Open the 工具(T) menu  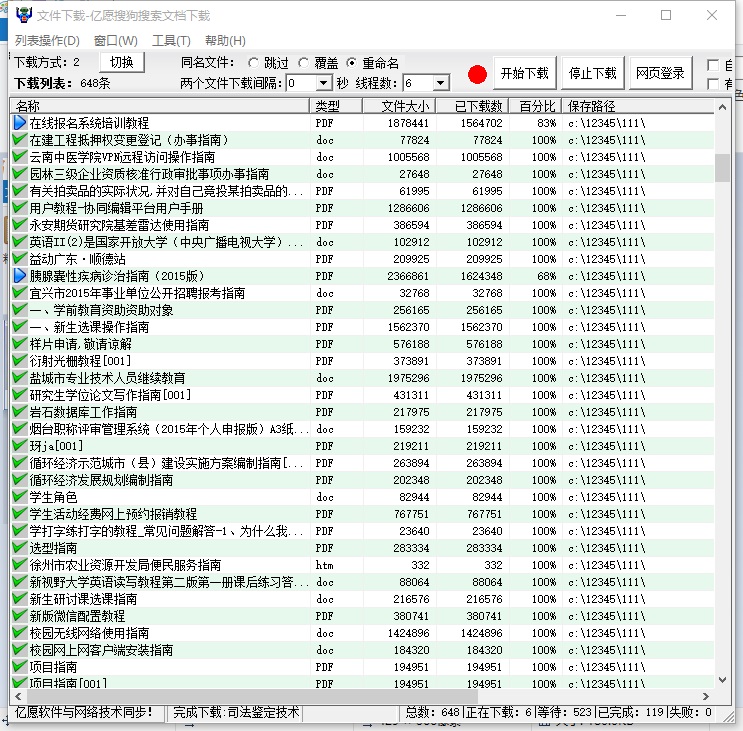click(171, 41)
